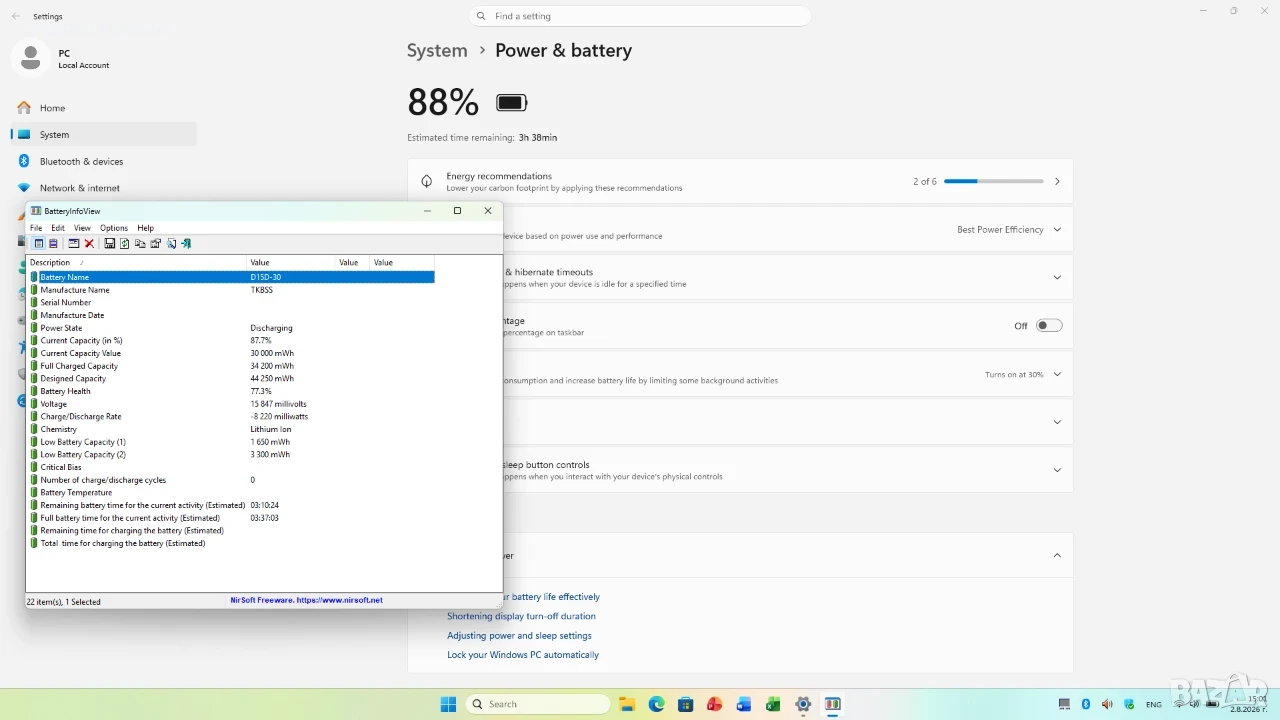Open Excel from taskbar

(x=773, y=704)
